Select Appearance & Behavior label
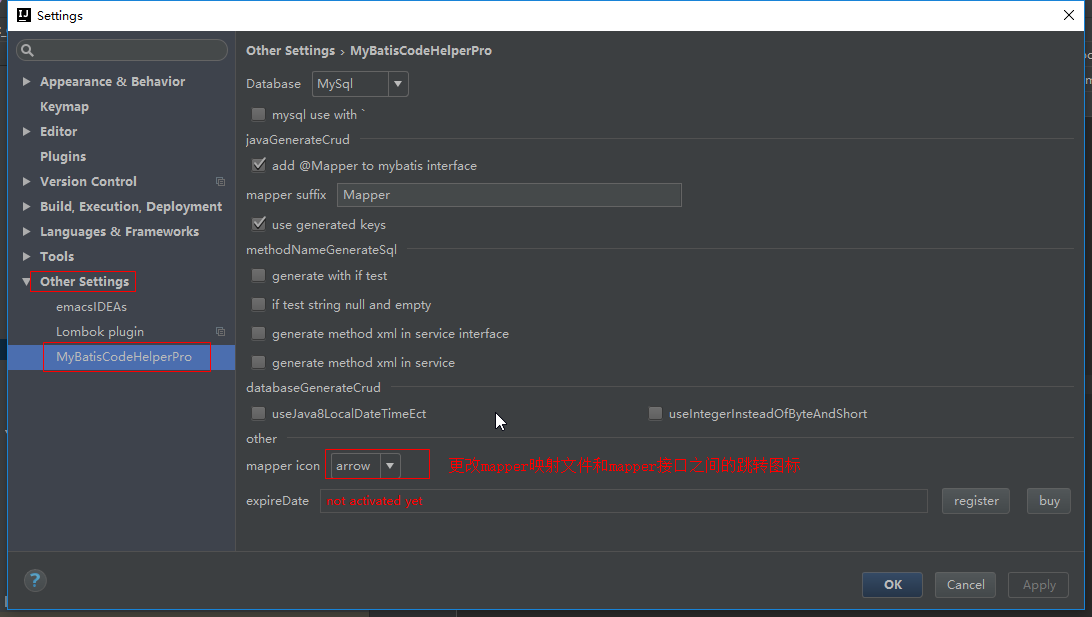 112,81
